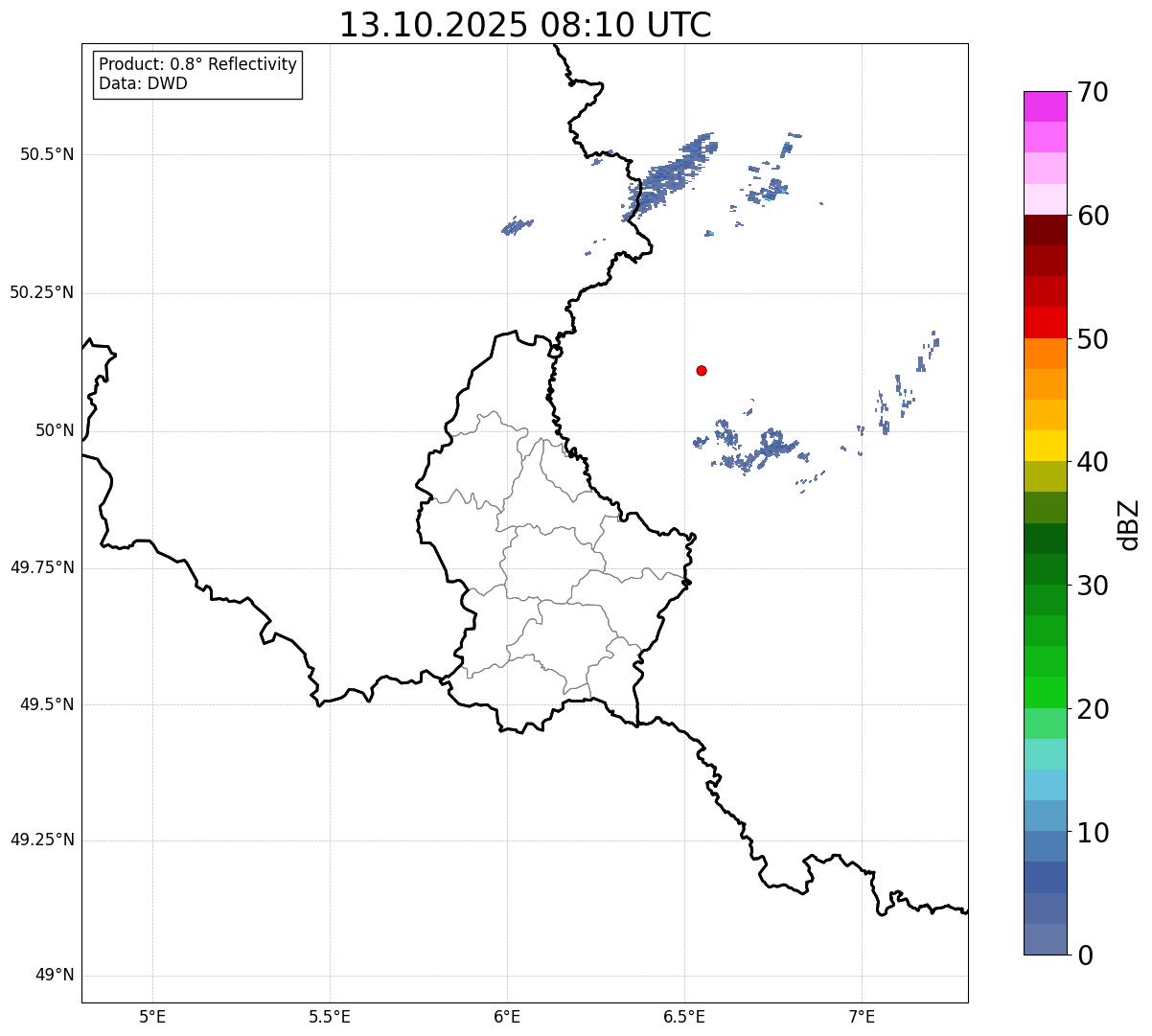The height and width of the screenshot is (1036, 1152).
Task: Click the colorbar tick value 0
Action: click(1084, 955)
